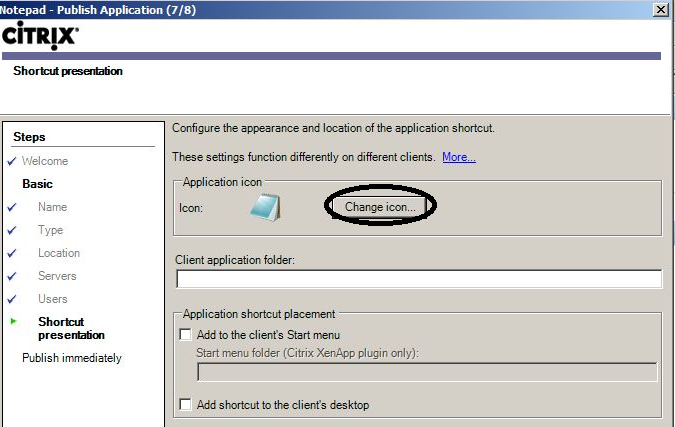Click the green arrow beside Shortcut presentation
The width and height of the screenshot is (675, 427).
[x=13, y=321]
